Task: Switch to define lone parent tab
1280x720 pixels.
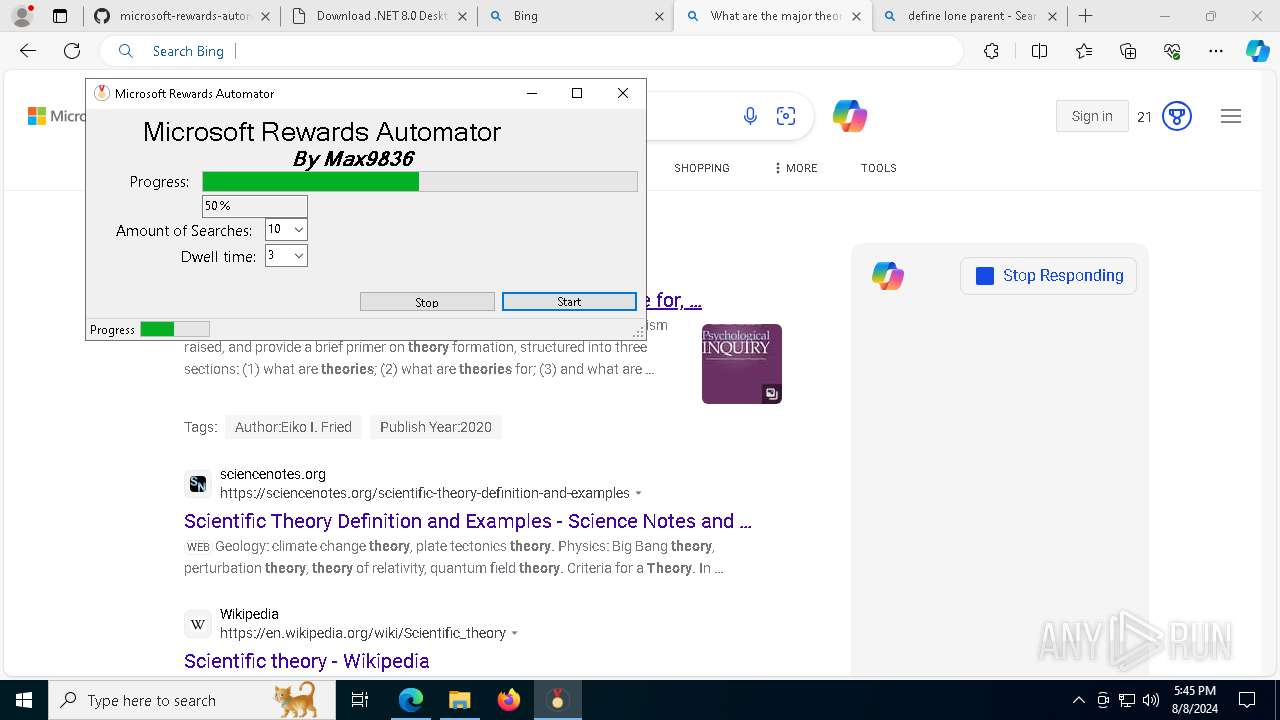Action: (968, 16)
